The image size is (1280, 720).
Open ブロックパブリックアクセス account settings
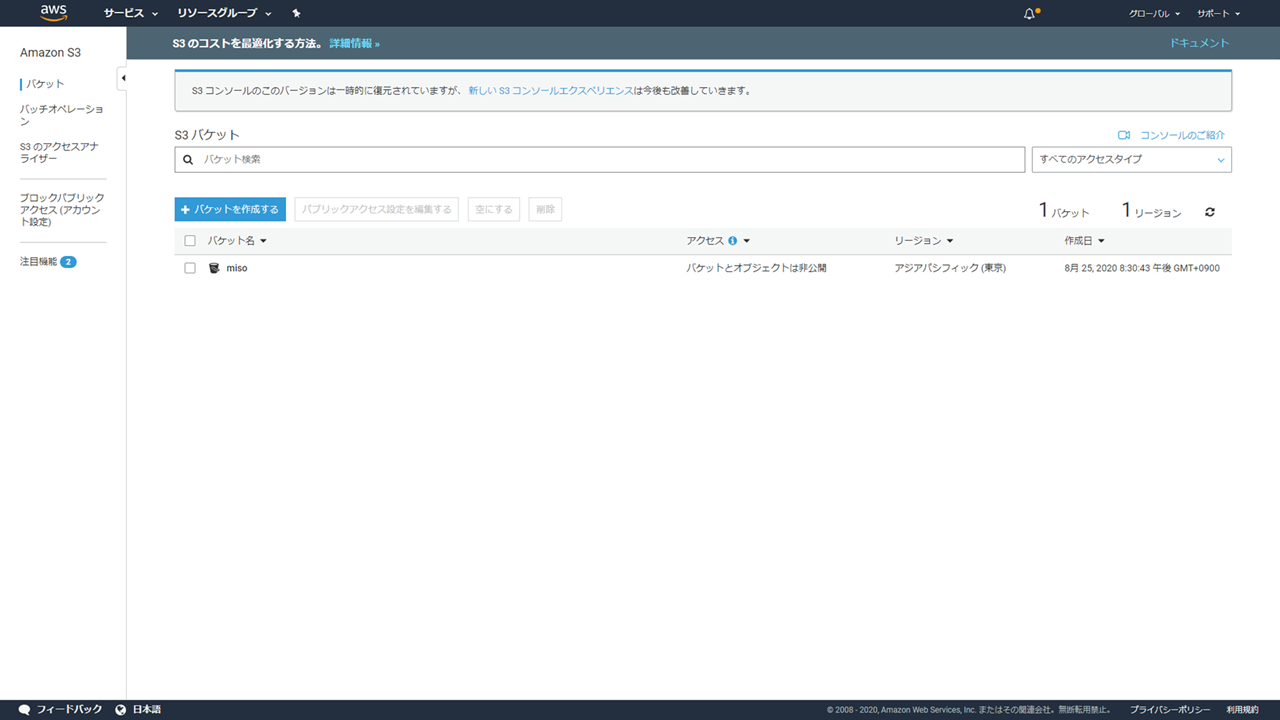pyautogui.click(x=62, y=210)
